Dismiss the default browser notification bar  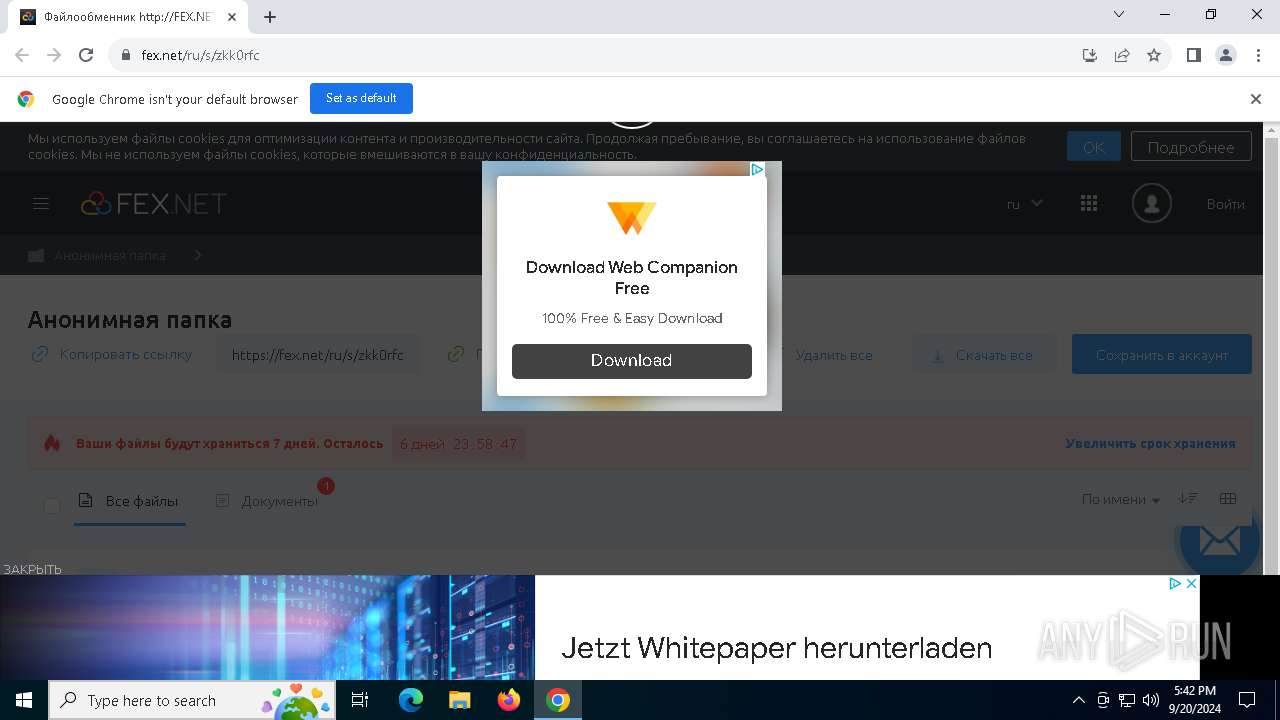(x=1256, y=99)
